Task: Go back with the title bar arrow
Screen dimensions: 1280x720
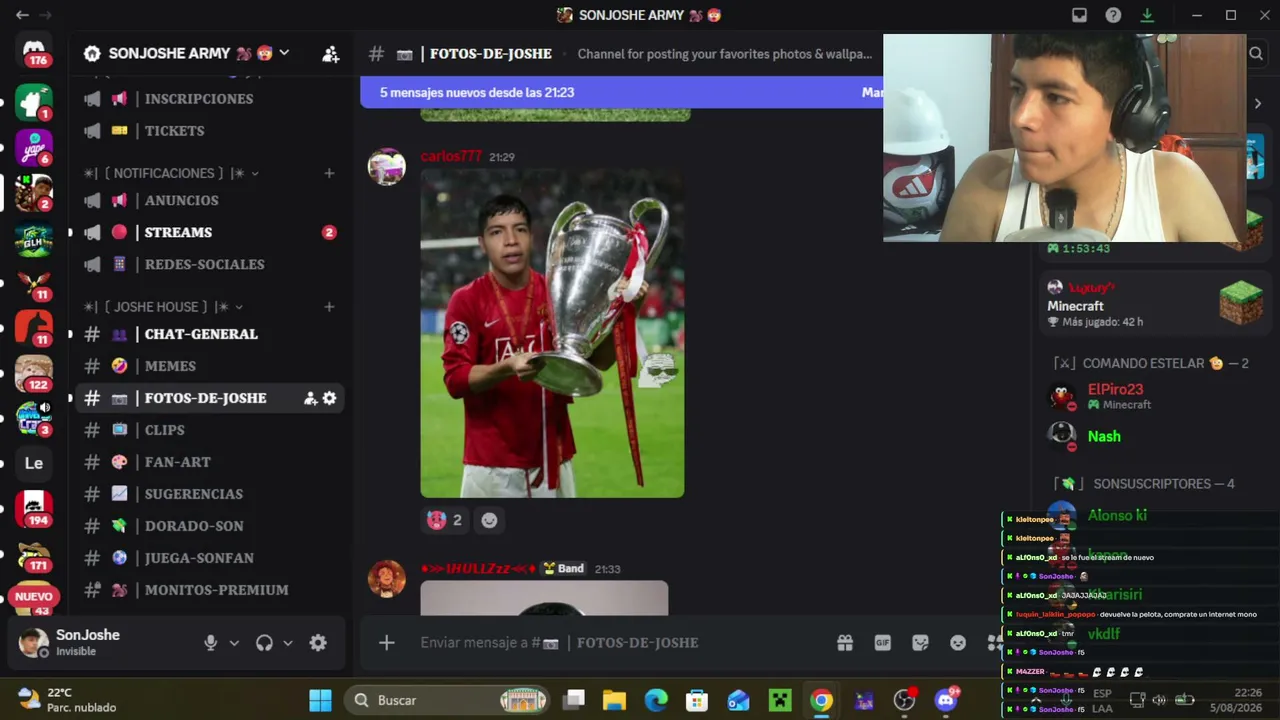Action: 22,15
